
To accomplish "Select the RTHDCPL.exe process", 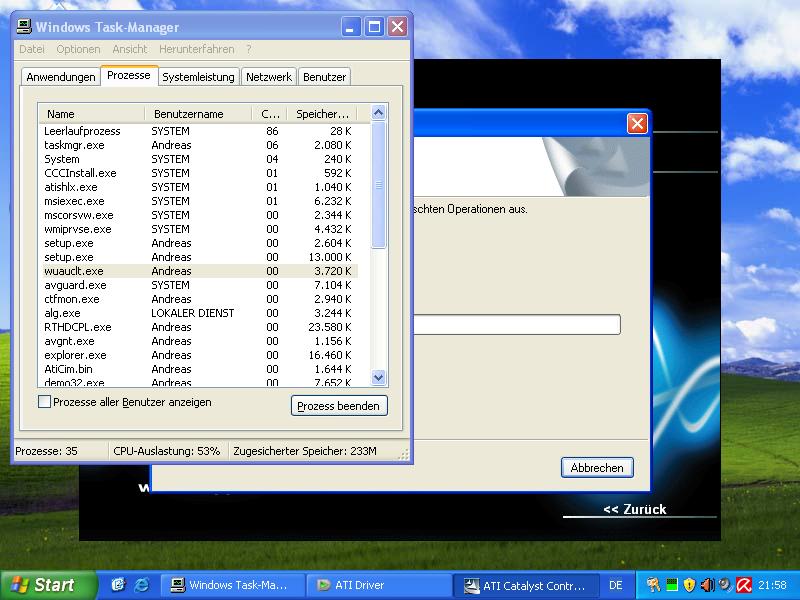I will point(198,327).
